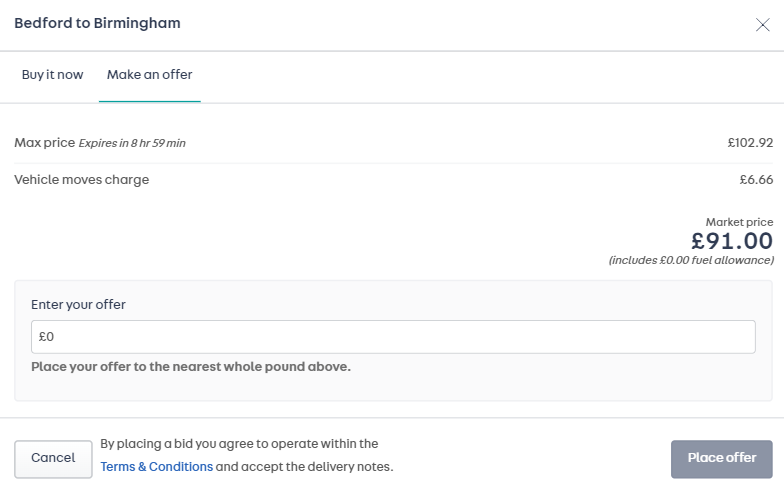The width and height of the screenshot is (784, 500).
Task: Click the Vehicle moves charge label
Action: [81, 180]
